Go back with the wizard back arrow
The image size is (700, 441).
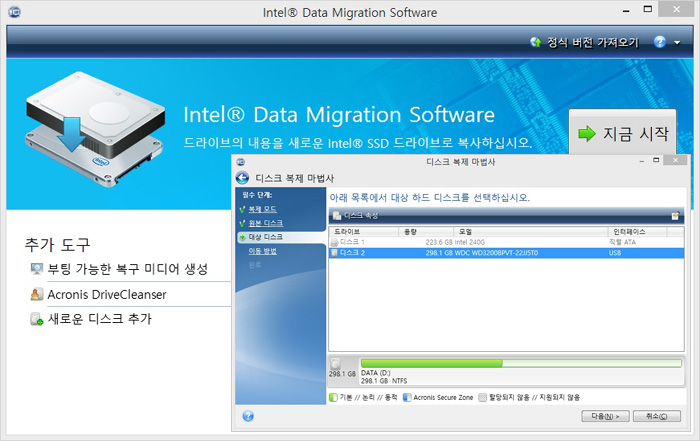point(242,178)
